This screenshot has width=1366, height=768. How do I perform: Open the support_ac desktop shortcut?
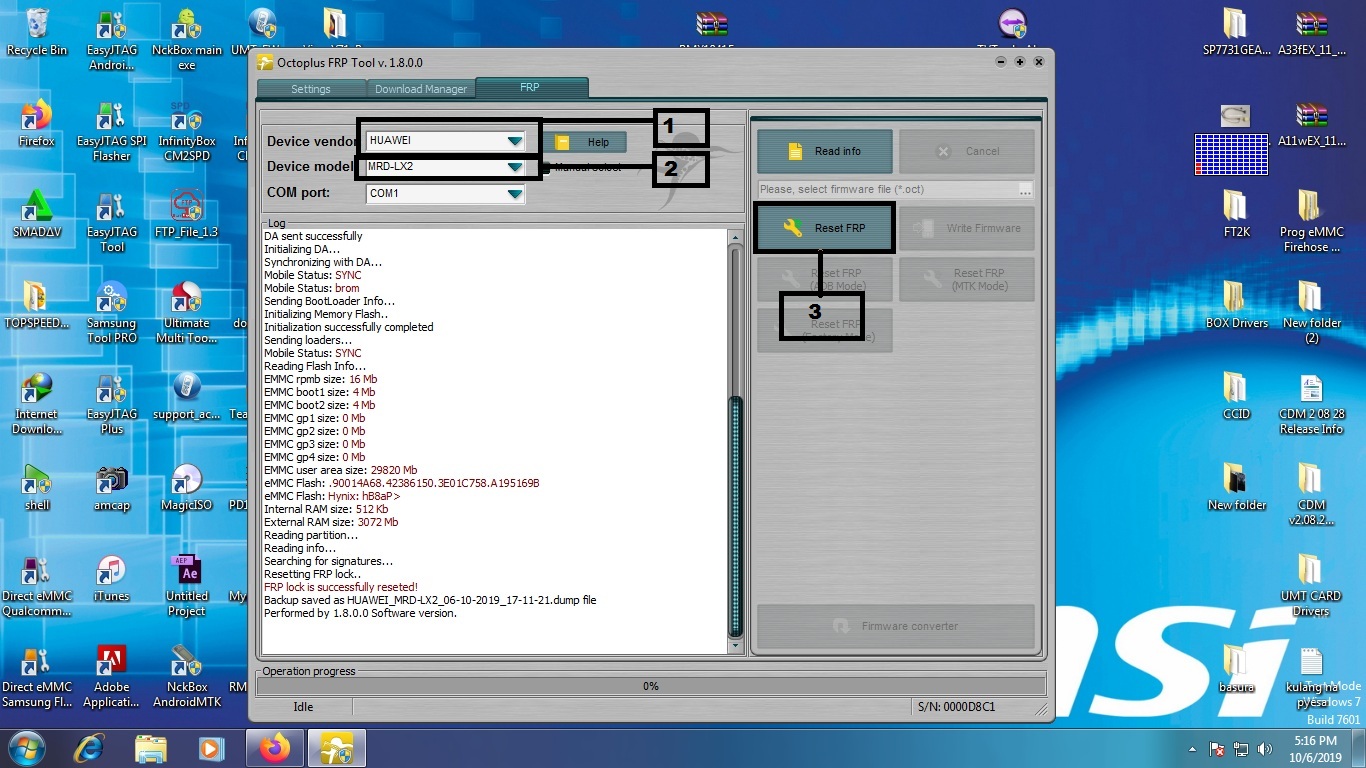[x=187, y=396]
